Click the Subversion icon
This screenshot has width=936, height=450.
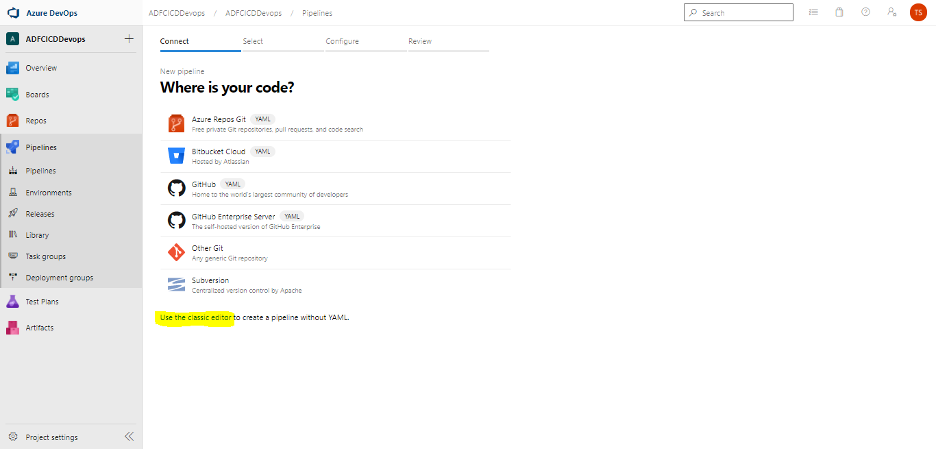[x=177, y=285]
